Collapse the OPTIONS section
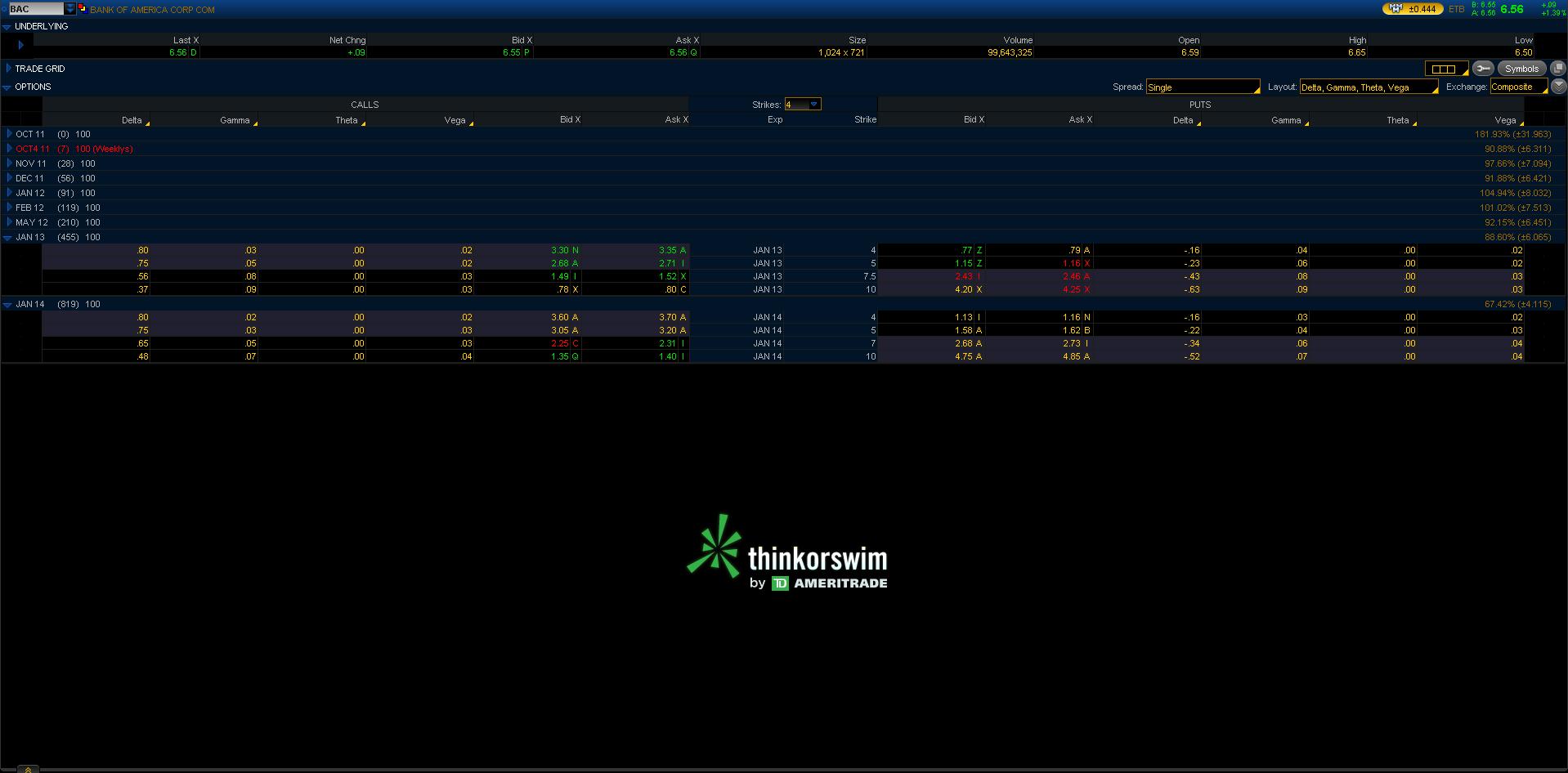Viewport: 1568px width, 773px height. coord(7,87)
